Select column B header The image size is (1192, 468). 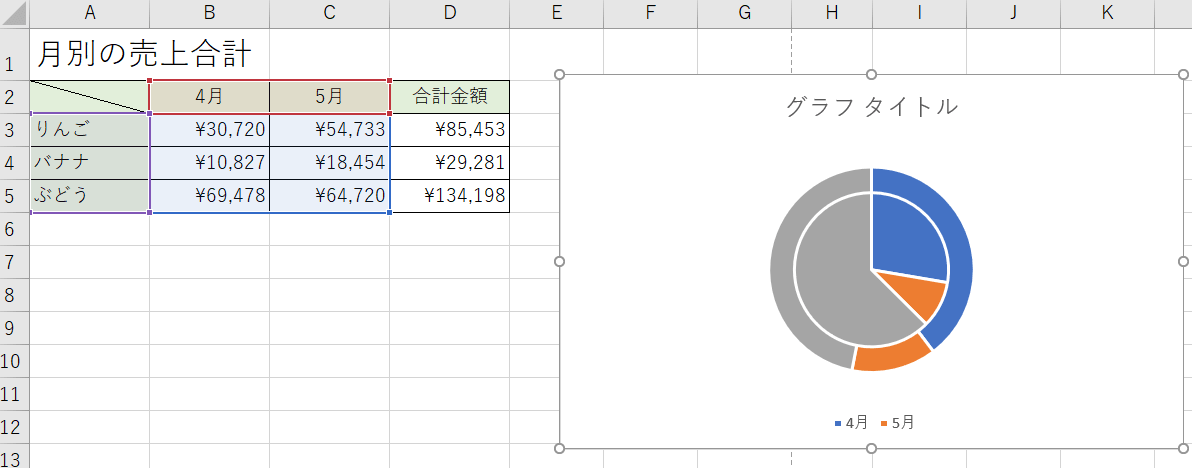tap(209, 12)
